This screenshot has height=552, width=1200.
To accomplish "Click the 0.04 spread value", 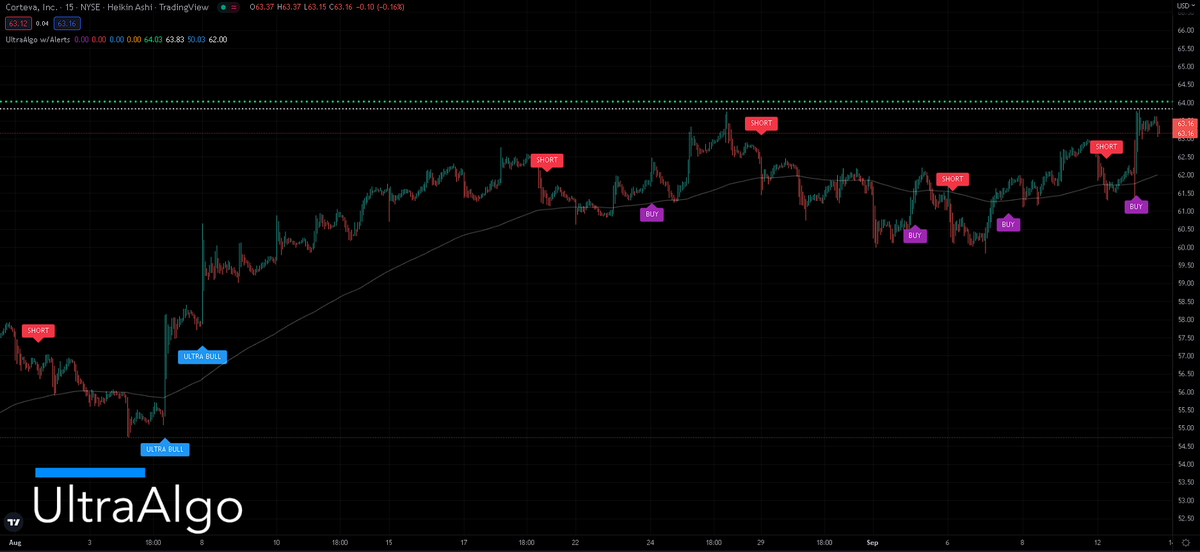I will pos(41,23).
